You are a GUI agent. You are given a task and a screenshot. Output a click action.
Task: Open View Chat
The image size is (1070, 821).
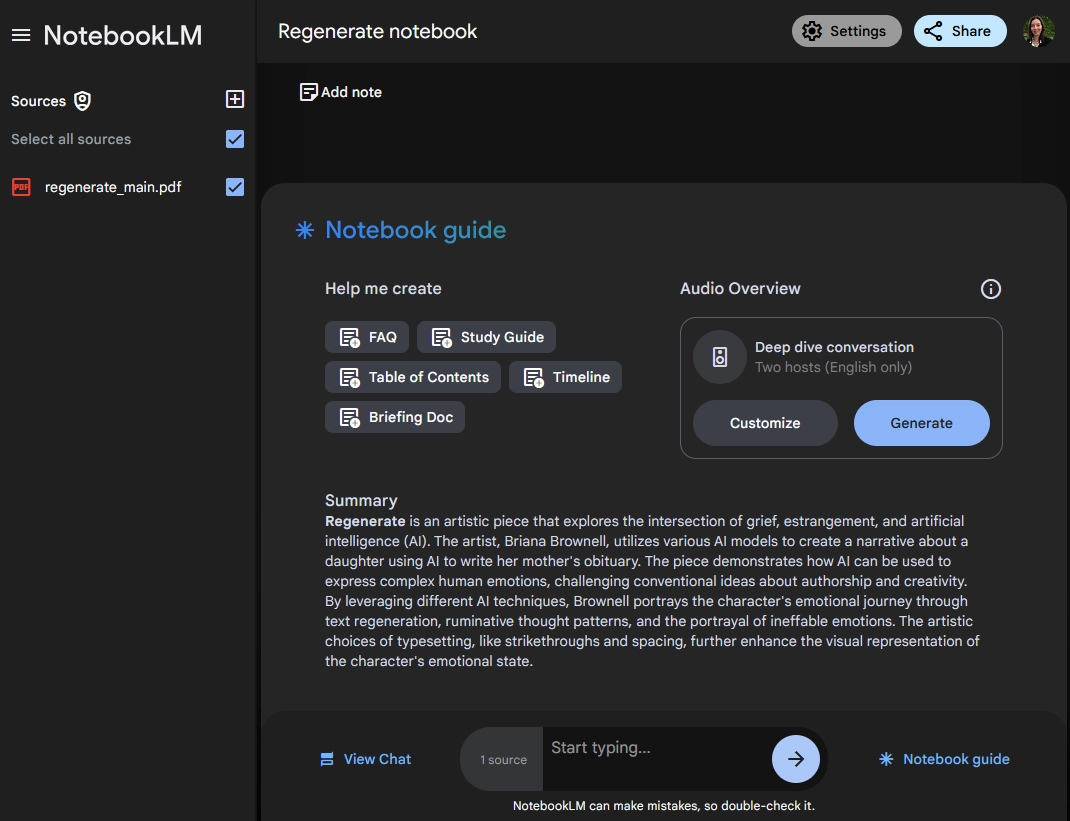point(366,759)
